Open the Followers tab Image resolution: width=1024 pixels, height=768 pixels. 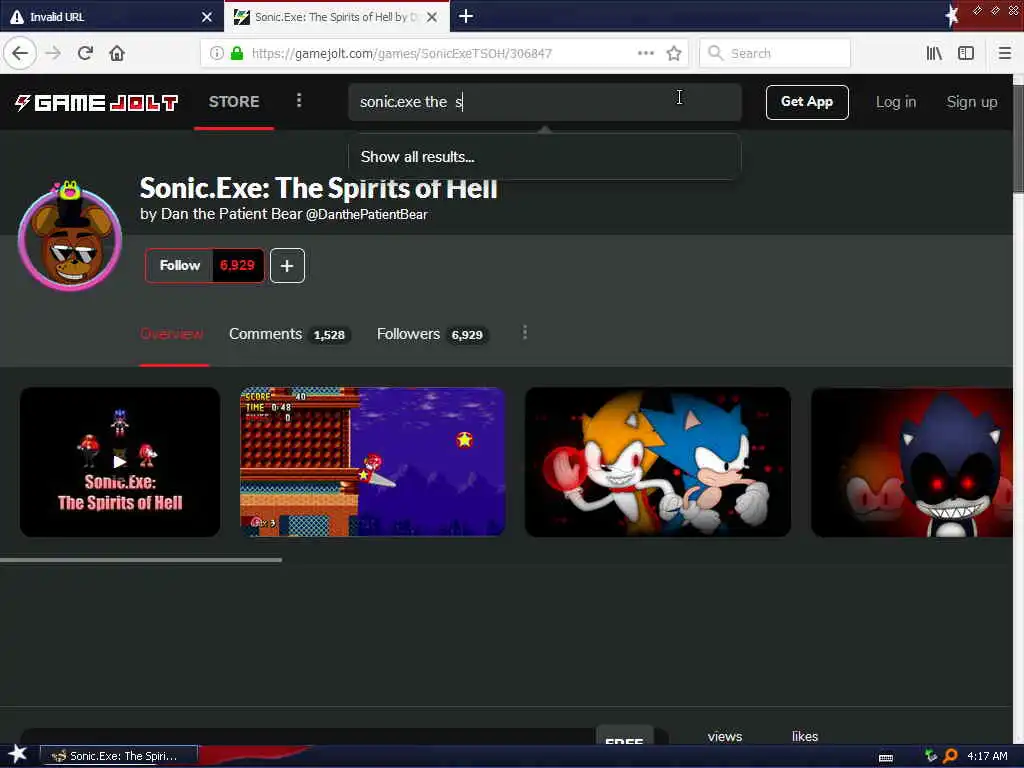click(x=432, y=334)
